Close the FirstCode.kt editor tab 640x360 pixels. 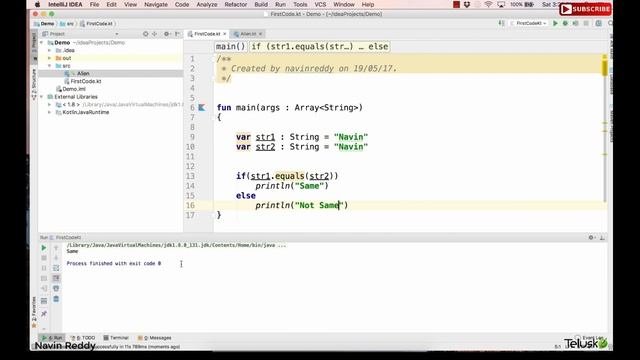coord(224,34)
